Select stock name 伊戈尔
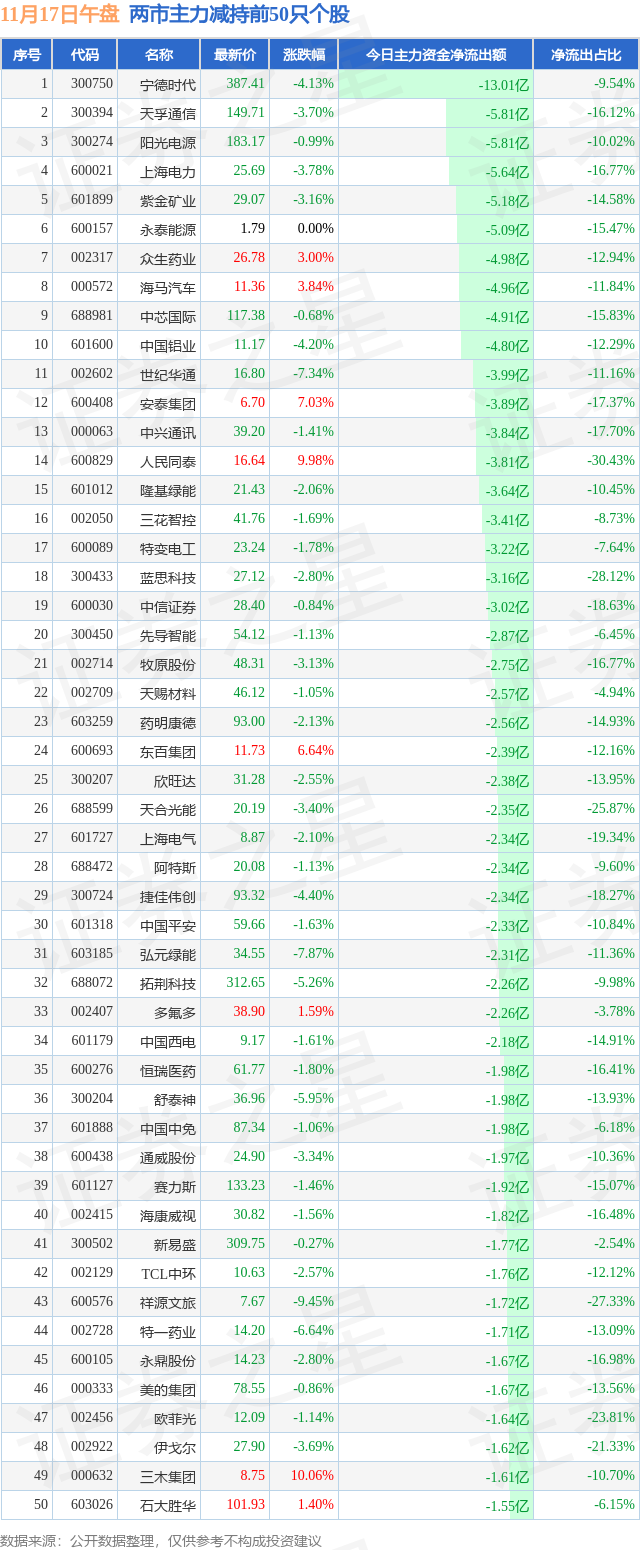 tap(175, 1447)
